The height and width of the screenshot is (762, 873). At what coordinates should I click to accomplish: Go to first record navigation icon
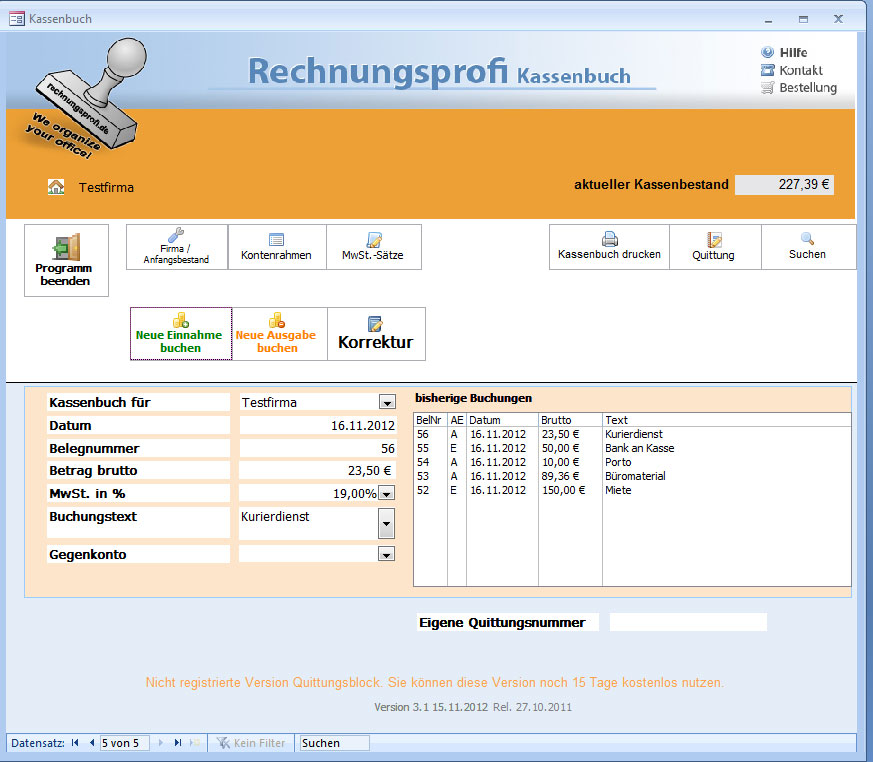[x=75, y=743]
